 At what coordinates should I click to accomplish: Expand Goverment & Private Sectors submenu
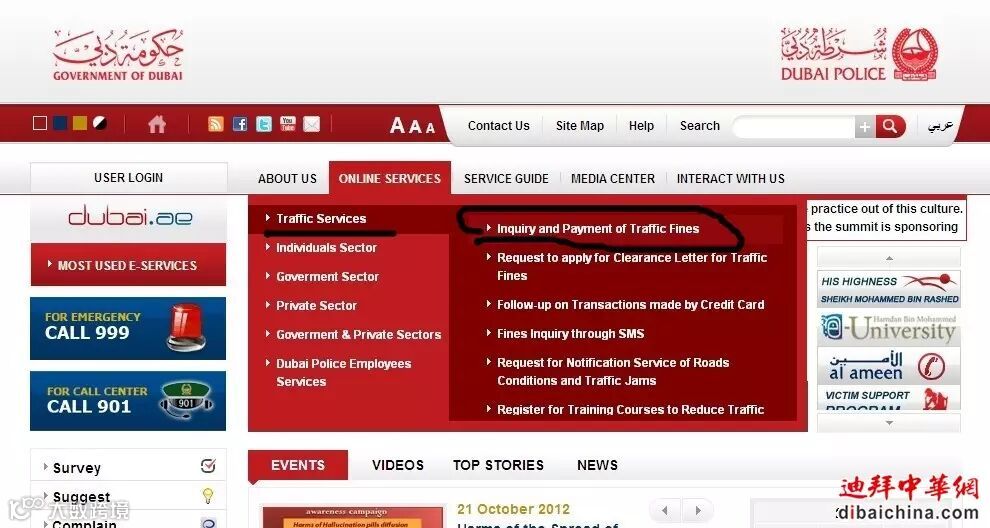pos(359,335)
